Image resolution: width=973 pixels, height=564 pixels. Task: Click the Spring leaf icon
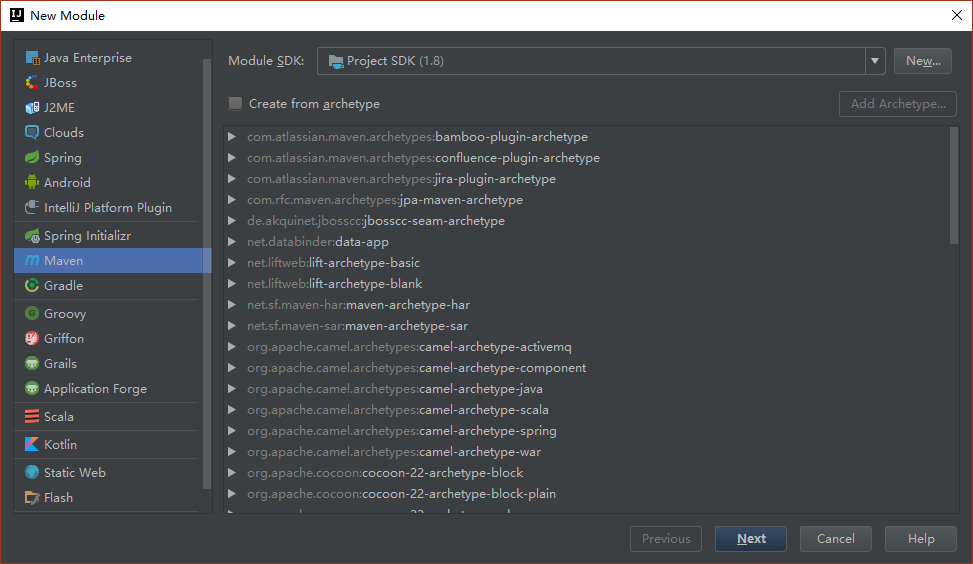pos(32,157)
